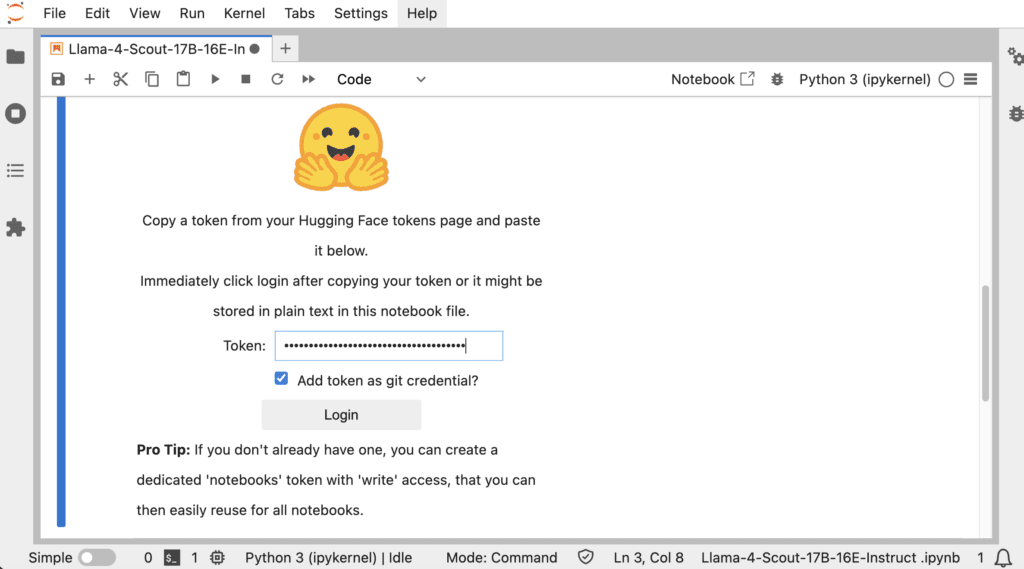Cut the selected cell using scissors icon
The width and height of the screenshot is (1024, 569).
click(120, 79)
